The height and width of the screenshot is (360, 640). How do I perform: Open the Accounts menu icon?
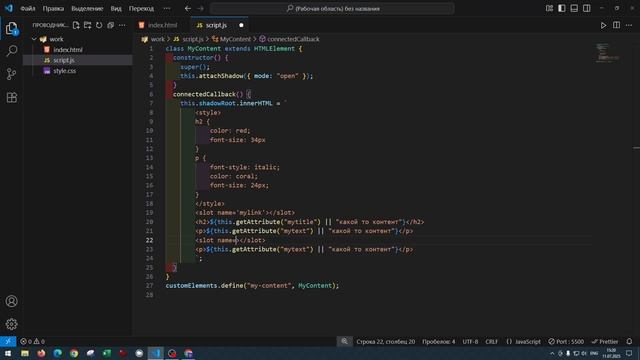(11, 301)
